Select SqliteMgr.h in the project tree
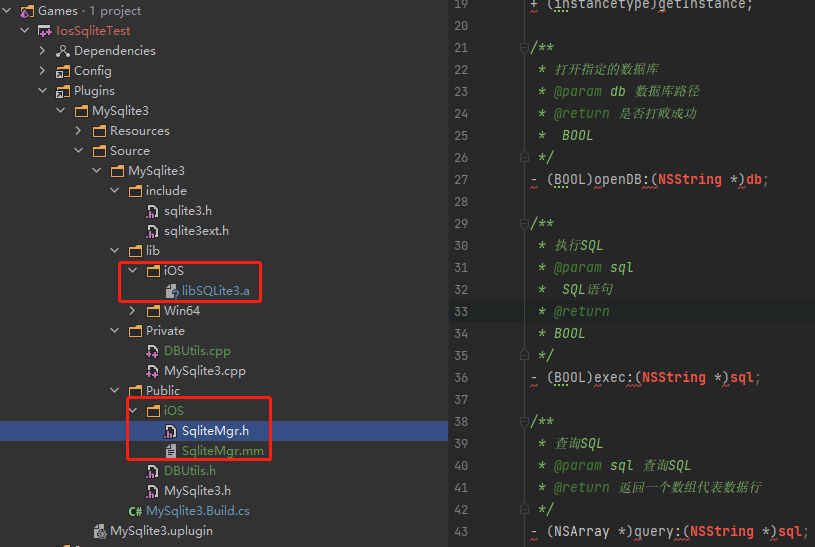Image resolution: width=815 pixels, height=547 pixels. tap(214, 431)
